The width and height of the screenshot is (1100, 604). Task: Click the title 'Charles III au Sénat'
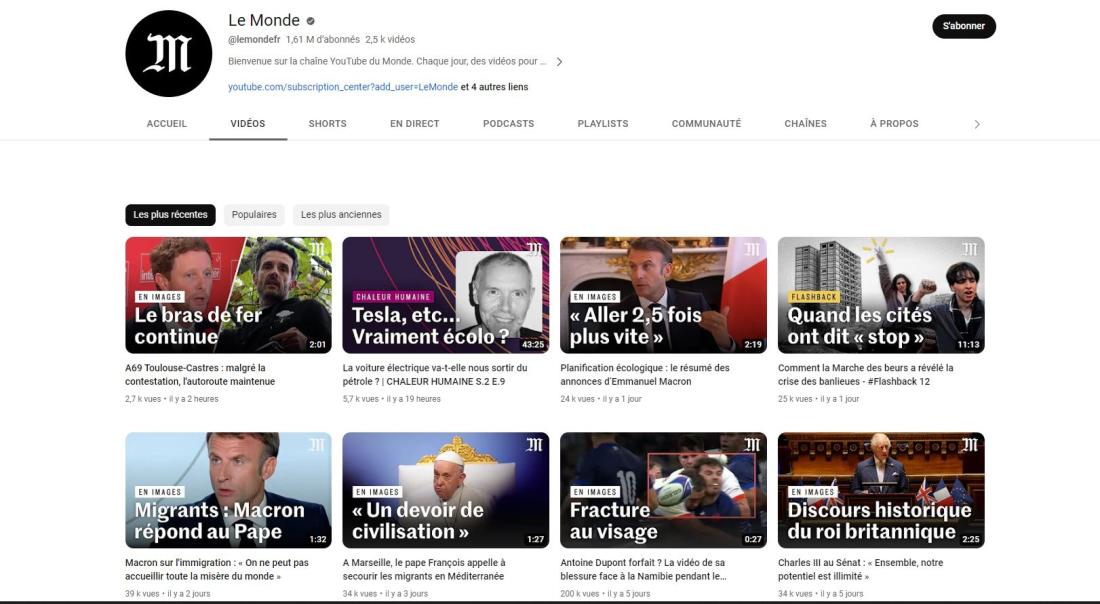coord(861,570)
